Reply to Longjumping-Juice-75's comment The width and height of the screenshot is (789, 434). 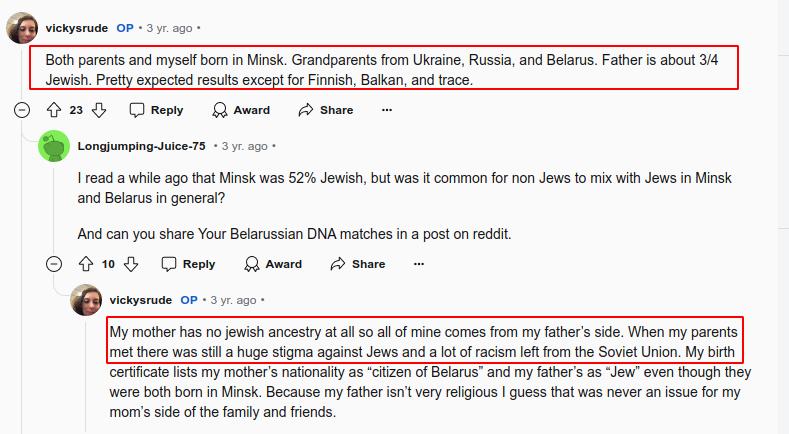coord(188,264)
